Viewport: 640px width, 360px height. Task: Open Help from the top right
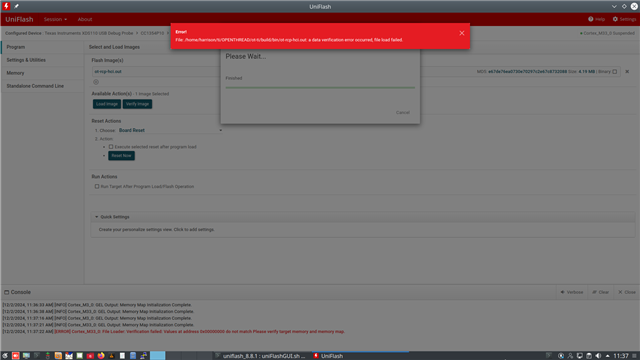[x=596, y=19]
